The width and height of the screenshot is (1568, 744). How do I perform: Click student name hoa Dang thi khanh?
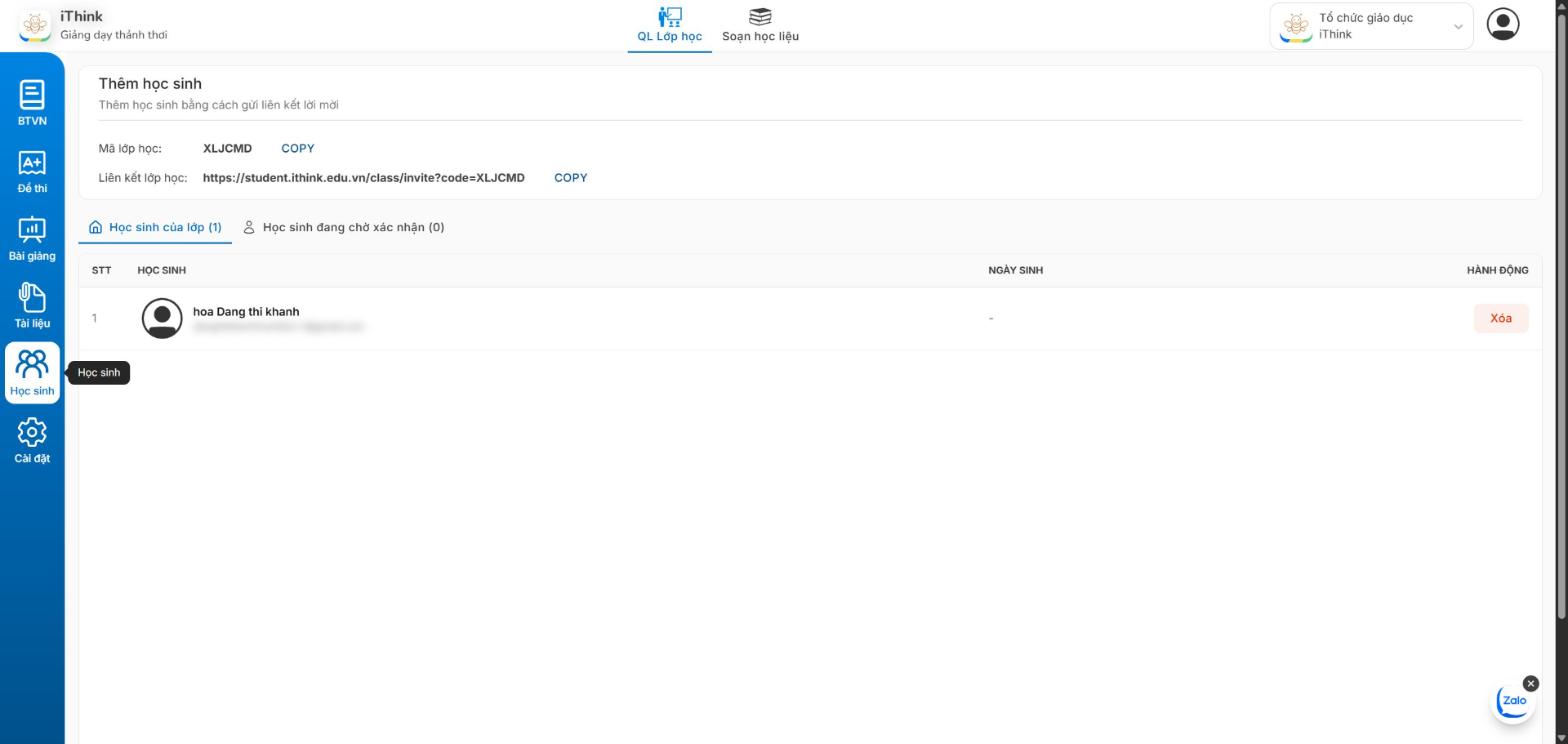(246, 311)
